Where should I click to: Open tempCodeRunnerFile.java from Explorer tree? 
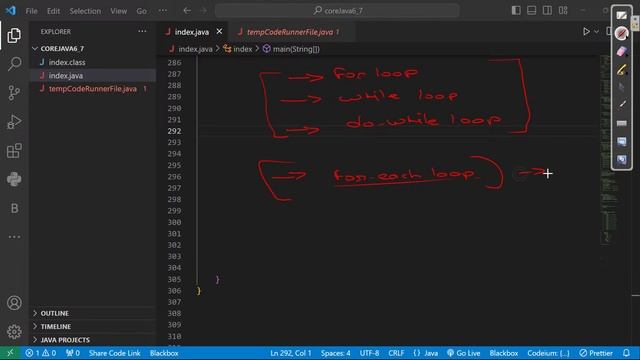coord(92,89)
